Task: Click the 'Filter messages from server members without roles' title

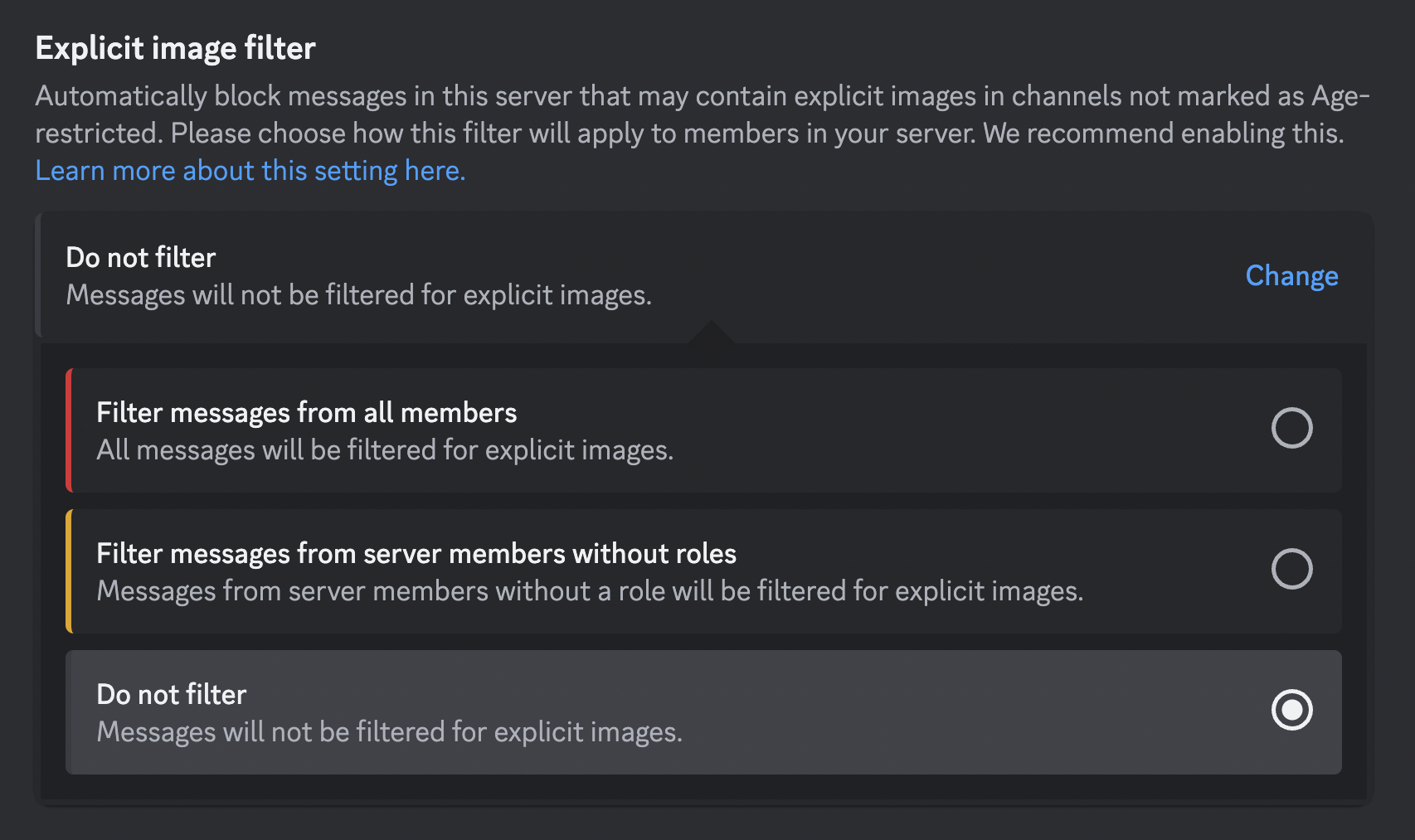Action: point(416,553)
